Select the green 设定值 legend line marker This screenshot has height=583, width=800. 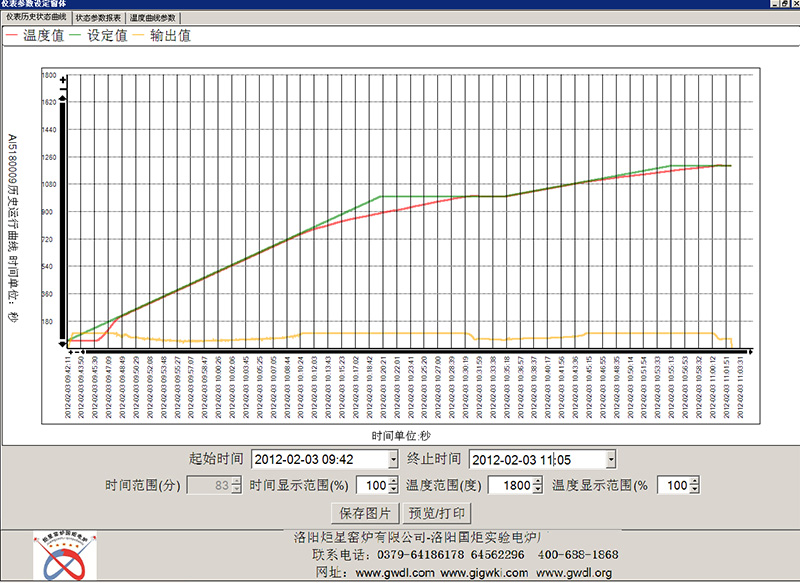pos(73,34)
